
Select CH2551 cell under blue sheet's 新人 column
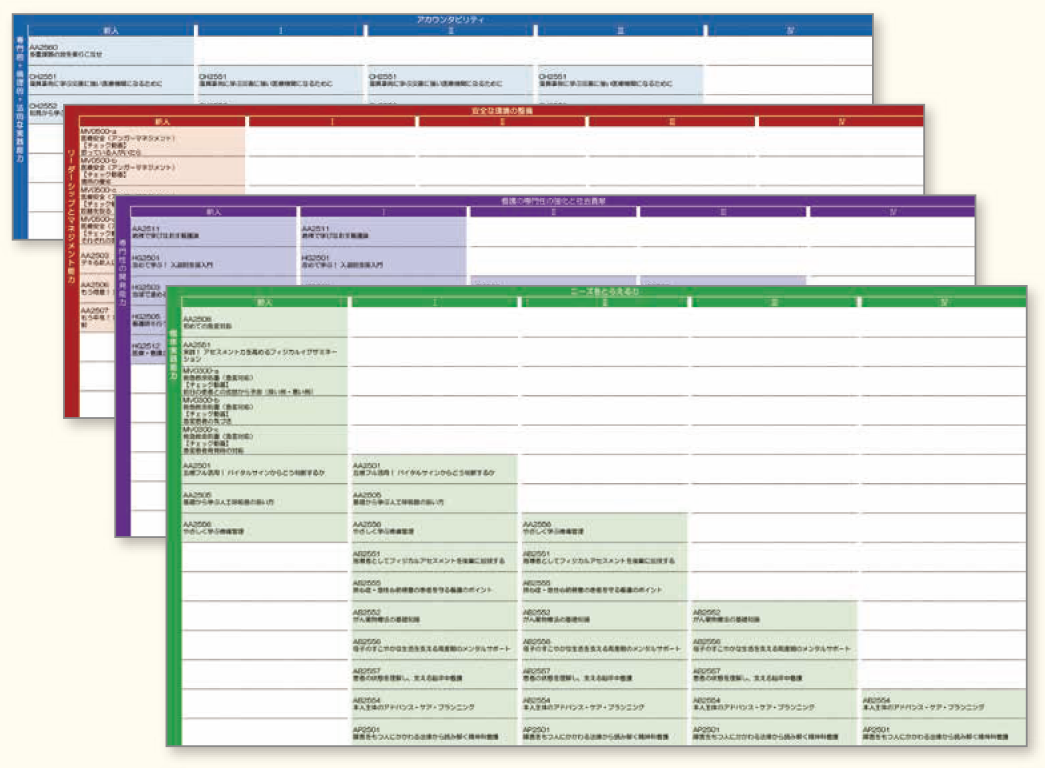coord(110,79)
